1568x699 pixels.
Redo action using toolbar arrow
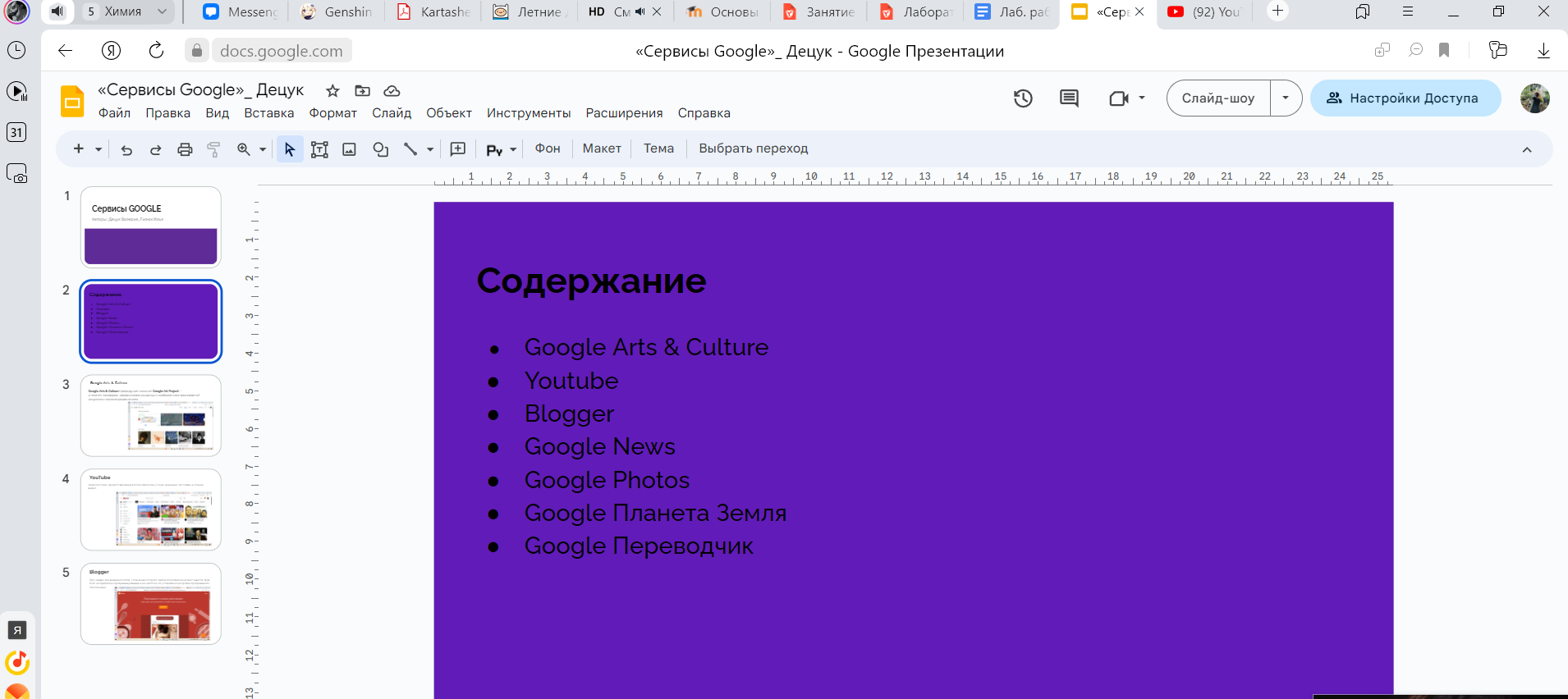(155, 149)
